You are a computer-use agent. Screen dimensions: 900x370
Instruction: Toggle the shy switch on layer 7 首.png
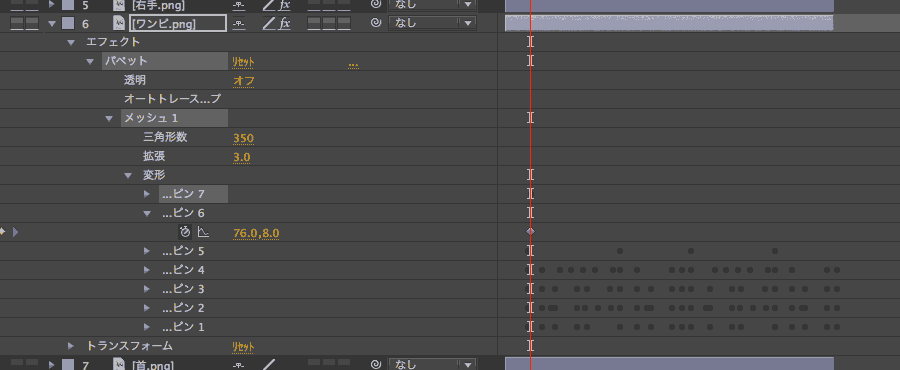coord(239,364)
